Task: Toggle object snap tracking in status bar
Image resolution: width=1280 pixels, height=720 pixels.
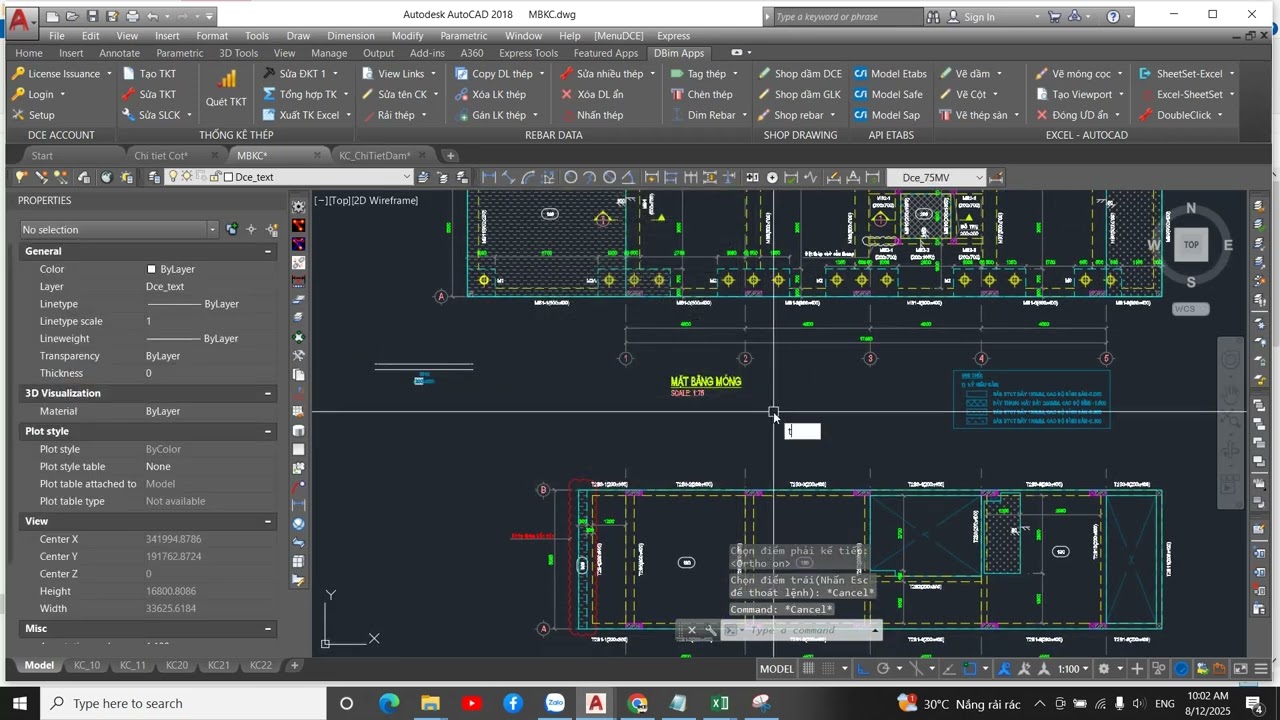Action: click(949, 669)
